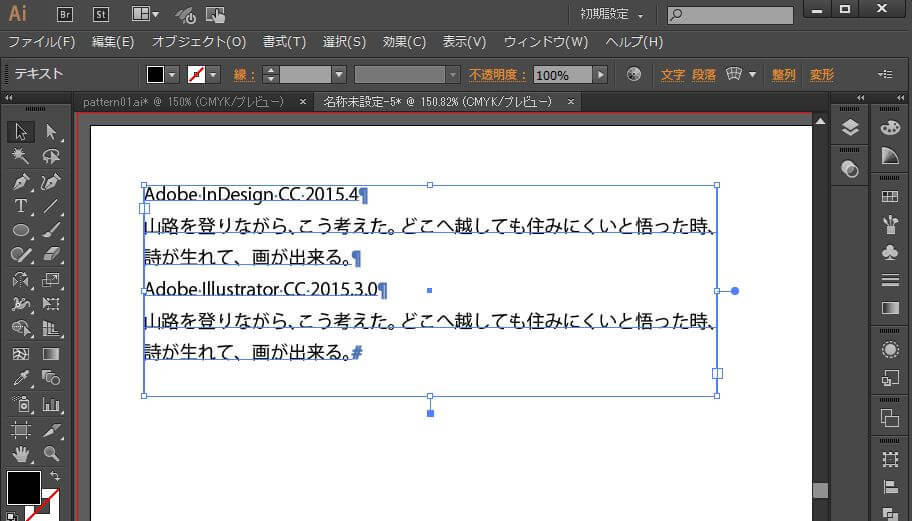
Task: Select the Shape Builder tool
Action: [x=21, y=329]
